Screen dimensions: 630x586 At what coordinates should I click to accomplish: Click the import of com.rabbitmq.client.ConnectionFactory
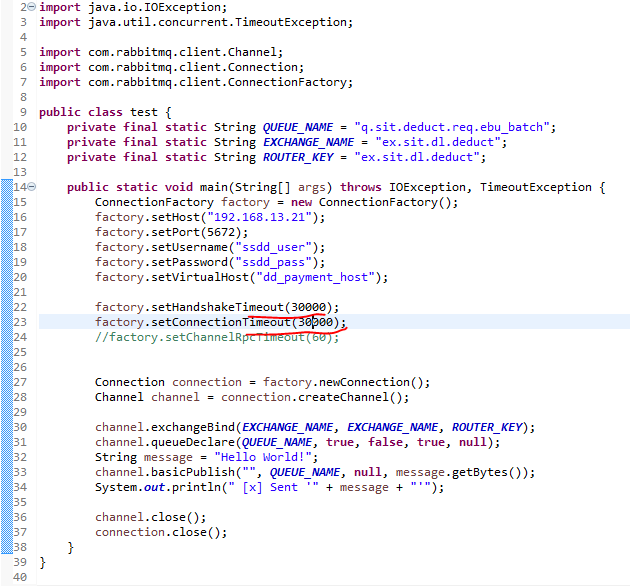tap(196, 82)
